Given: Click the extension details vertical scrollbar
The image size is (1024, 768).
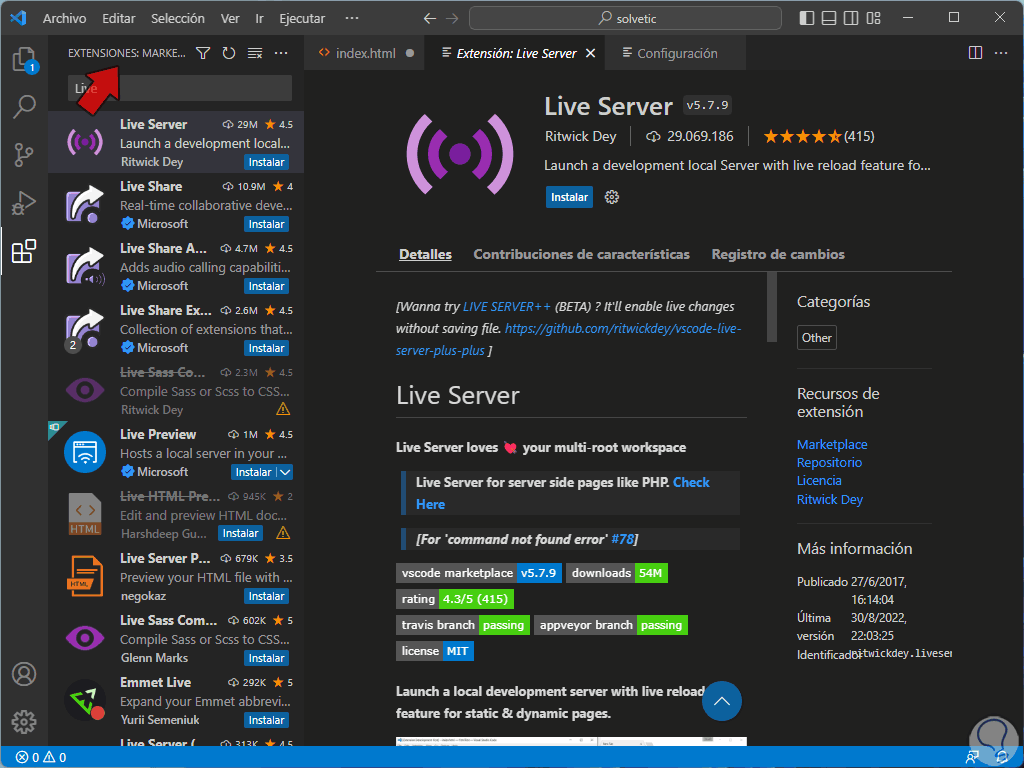Looking at the screenshot, I should [x=772, y=307].
